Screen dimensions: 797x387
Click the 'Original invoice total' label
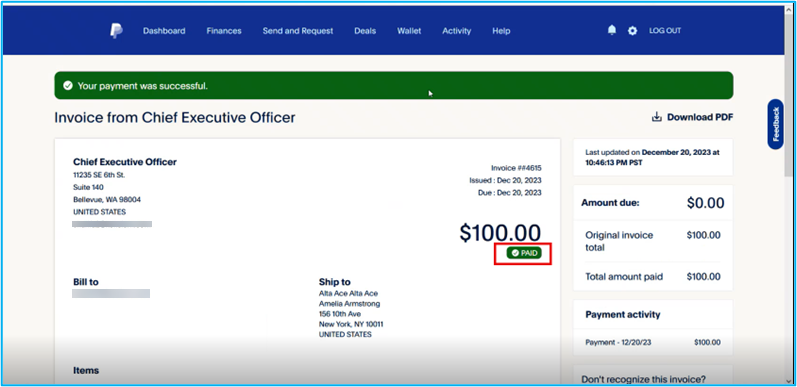619,242
